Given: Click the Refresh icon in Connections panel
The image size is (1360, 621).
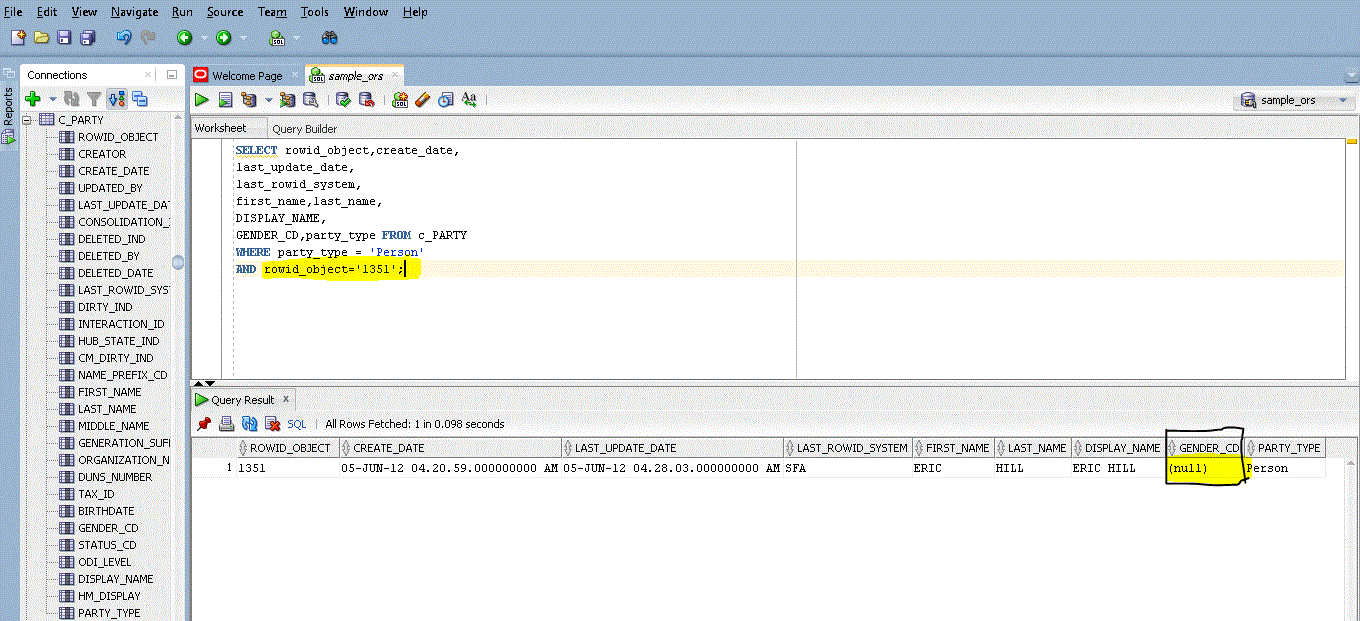Looking at the screenshot, I should (72, 98).
